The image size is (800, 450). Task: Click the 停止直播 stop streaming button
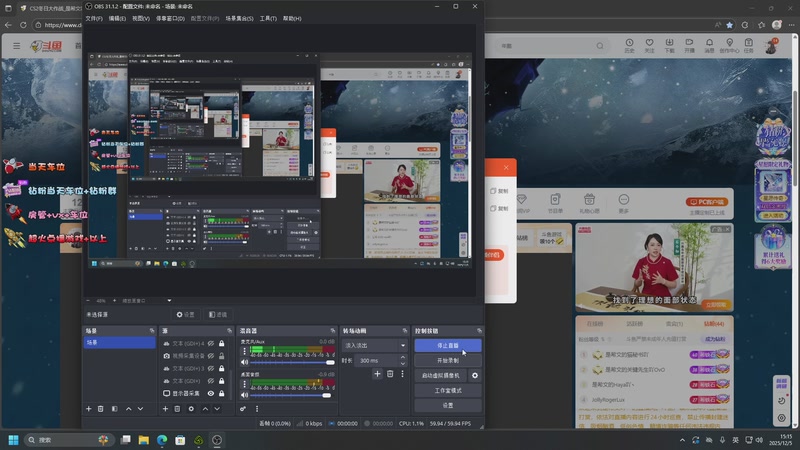(x=448, y=345)
